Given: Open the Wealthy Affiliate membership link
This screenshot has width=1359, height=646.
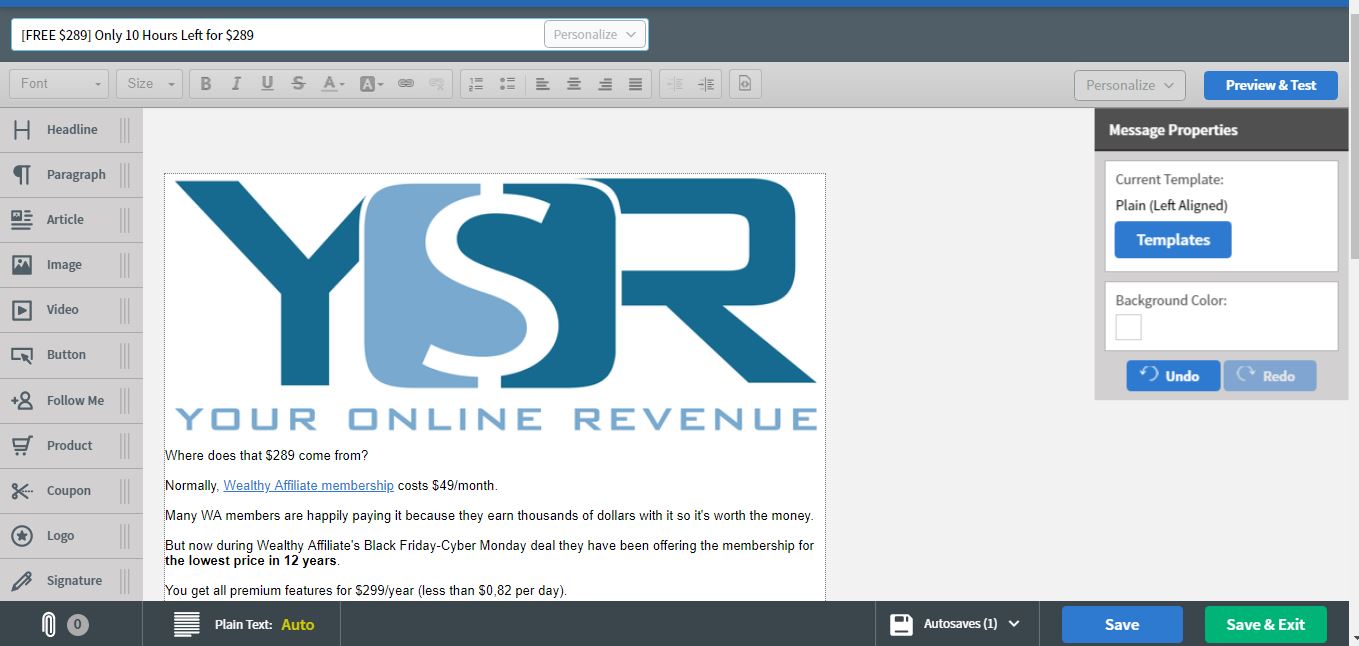Looking at the screenshot, I should coord(308,486).
